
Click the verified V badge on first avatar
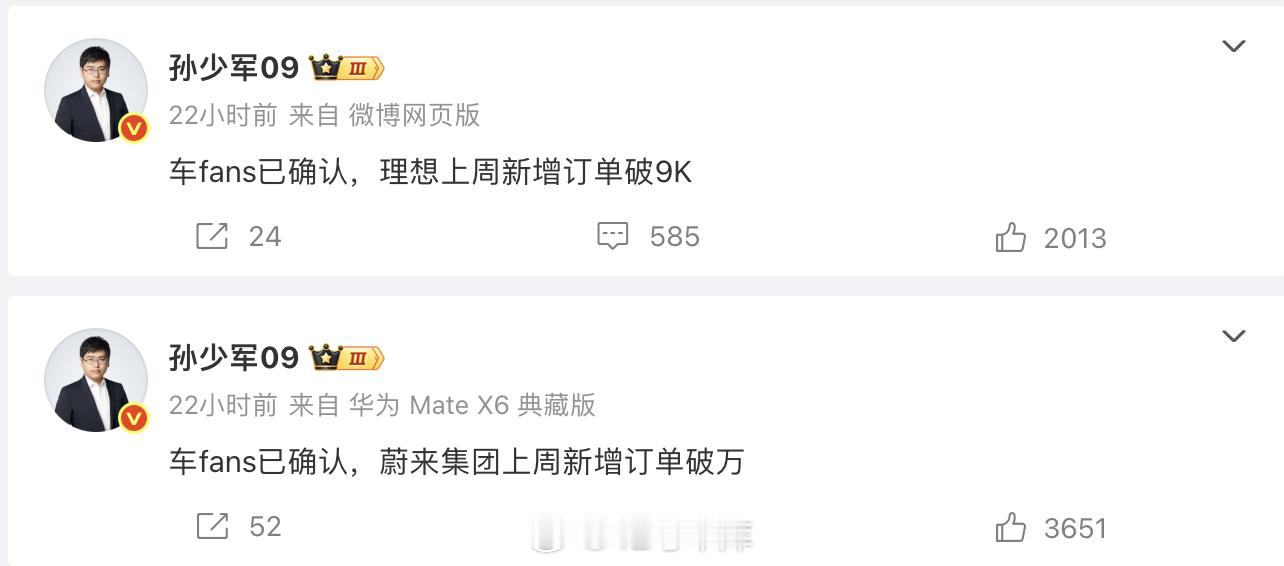(134, 128)
